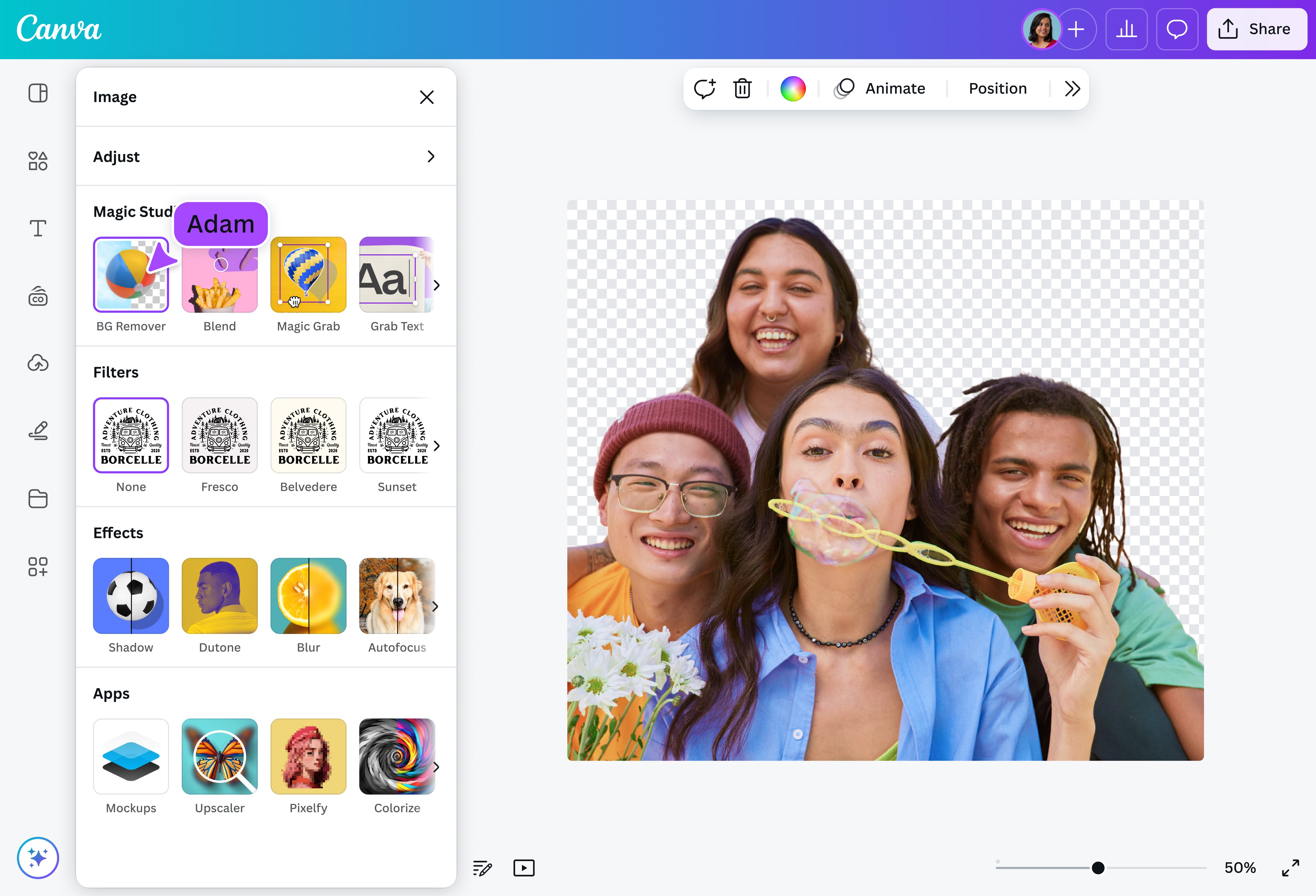Screen dimensions: 1316x896
Task: Select the Draw tool in the sidebar
Action: click(x=37, y=430)
